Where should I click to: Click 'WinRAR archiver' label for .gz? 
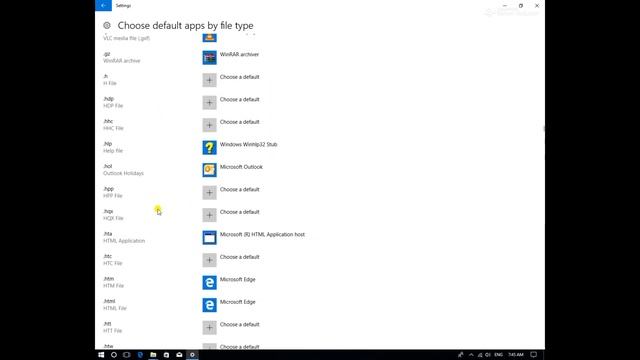tap(239, 54)
